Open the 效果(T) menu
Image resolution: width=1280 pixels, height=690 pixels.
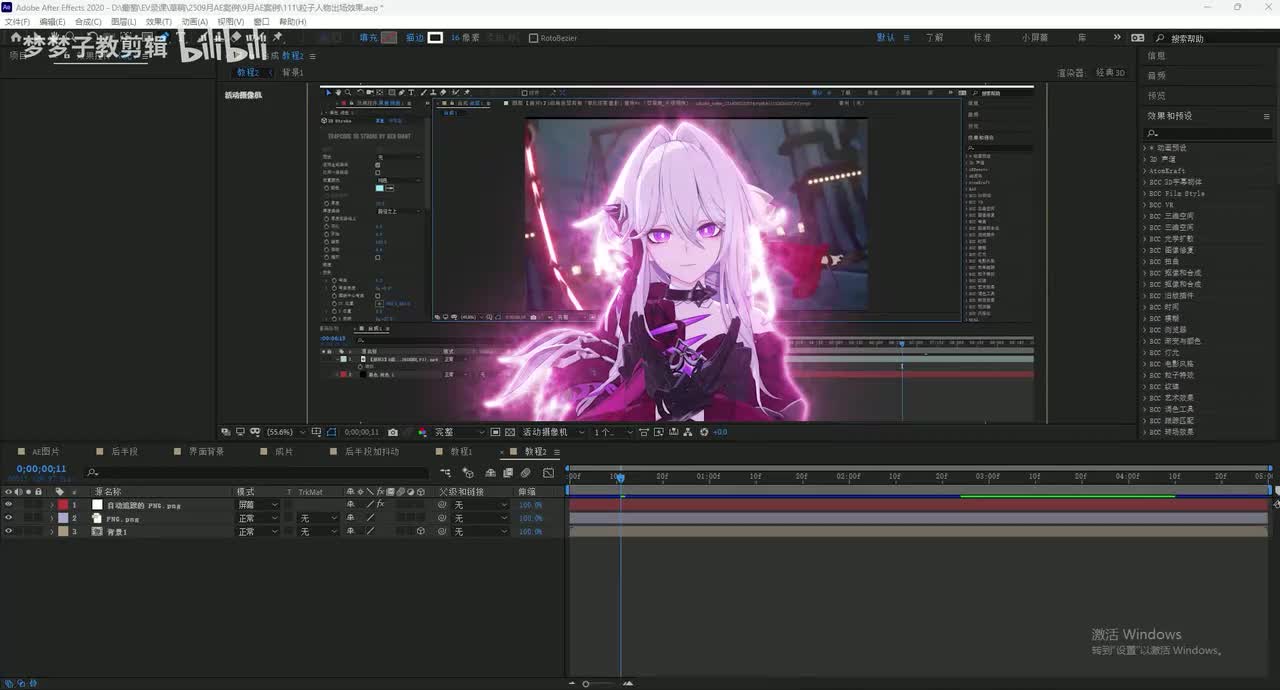point(158,21)
